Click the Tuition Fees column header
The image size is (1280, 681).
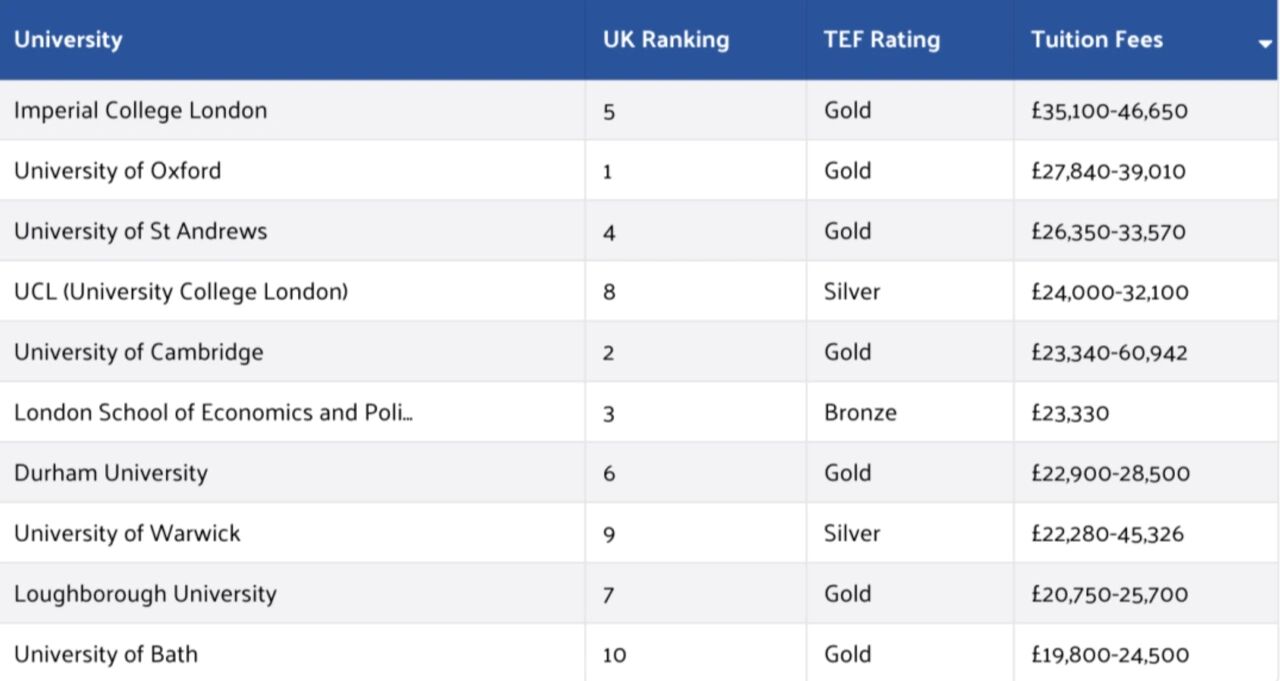click(1097, 40)
